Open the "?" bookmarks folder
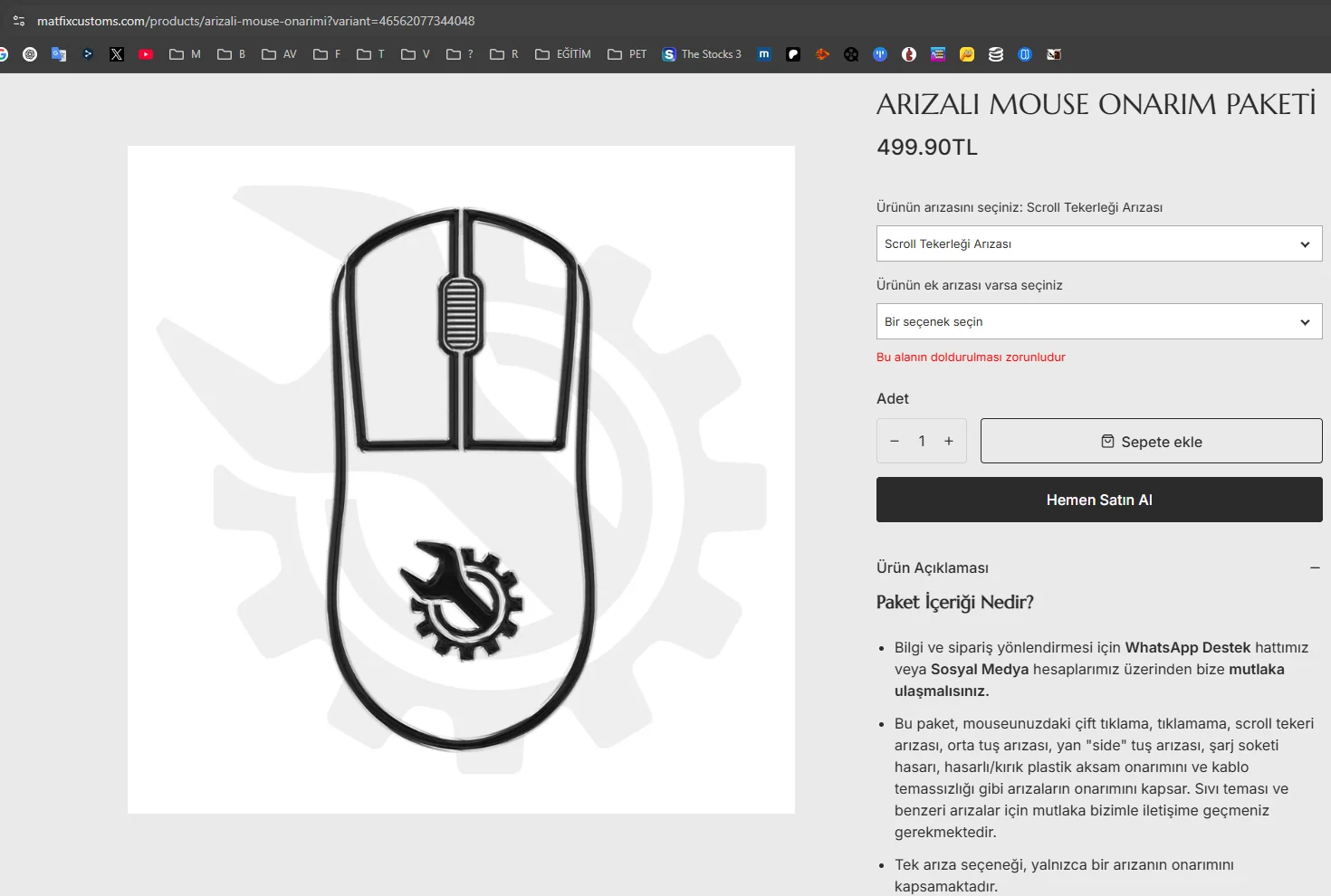 pos(460,54)
